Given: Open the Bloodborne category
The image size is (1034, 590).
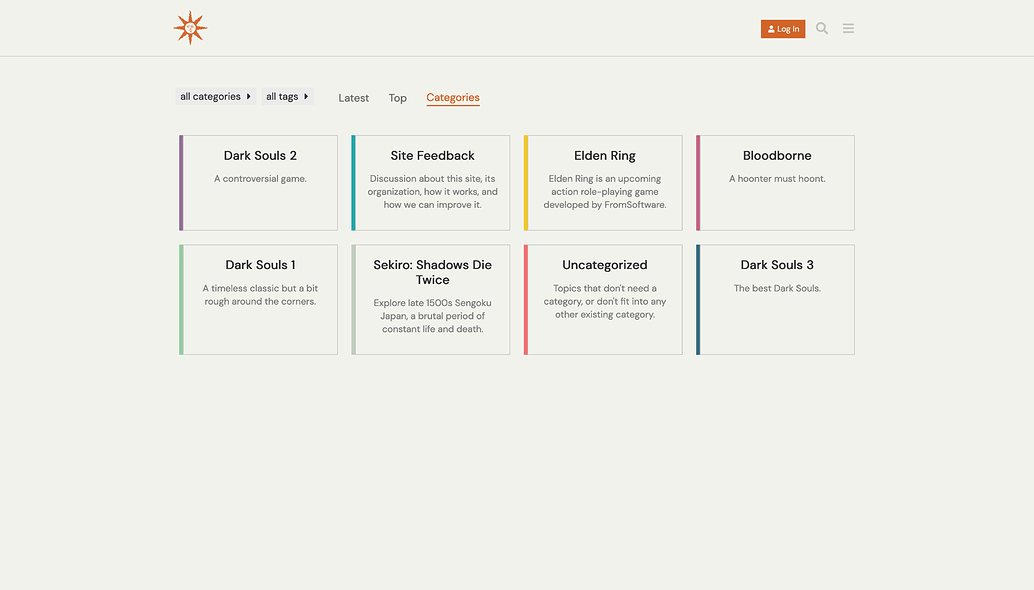Looking at the screenshot, I should pyautogui.click(x=777, y=156).
